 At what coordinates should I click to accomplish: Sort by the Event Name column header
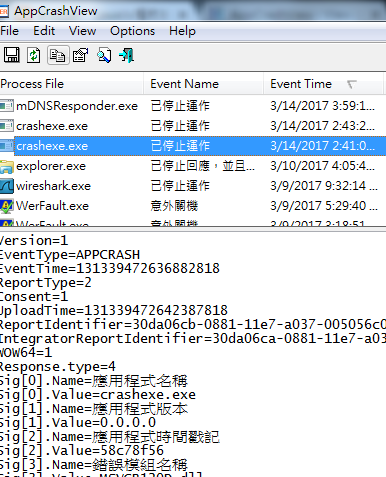click(x=204, y=84)
